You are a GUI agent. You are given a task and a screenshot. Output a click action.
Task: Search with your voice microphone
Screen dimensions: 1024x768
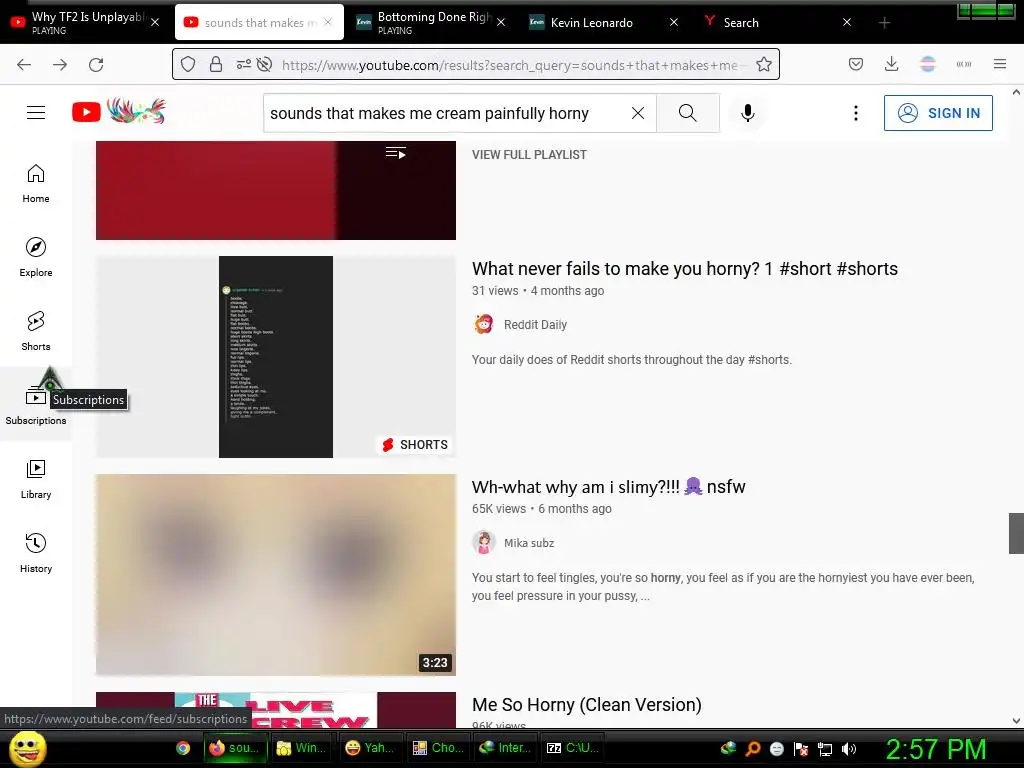point(748,113)
